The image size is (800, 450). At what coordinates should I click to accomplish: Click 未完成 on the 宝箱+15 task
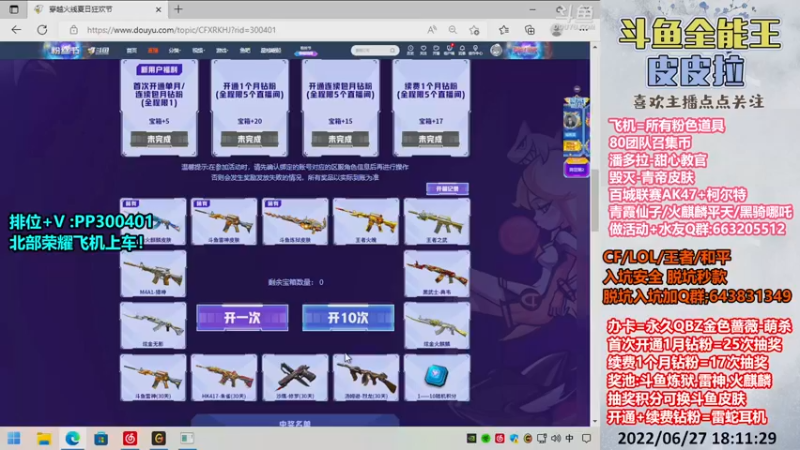pos(340,139)
